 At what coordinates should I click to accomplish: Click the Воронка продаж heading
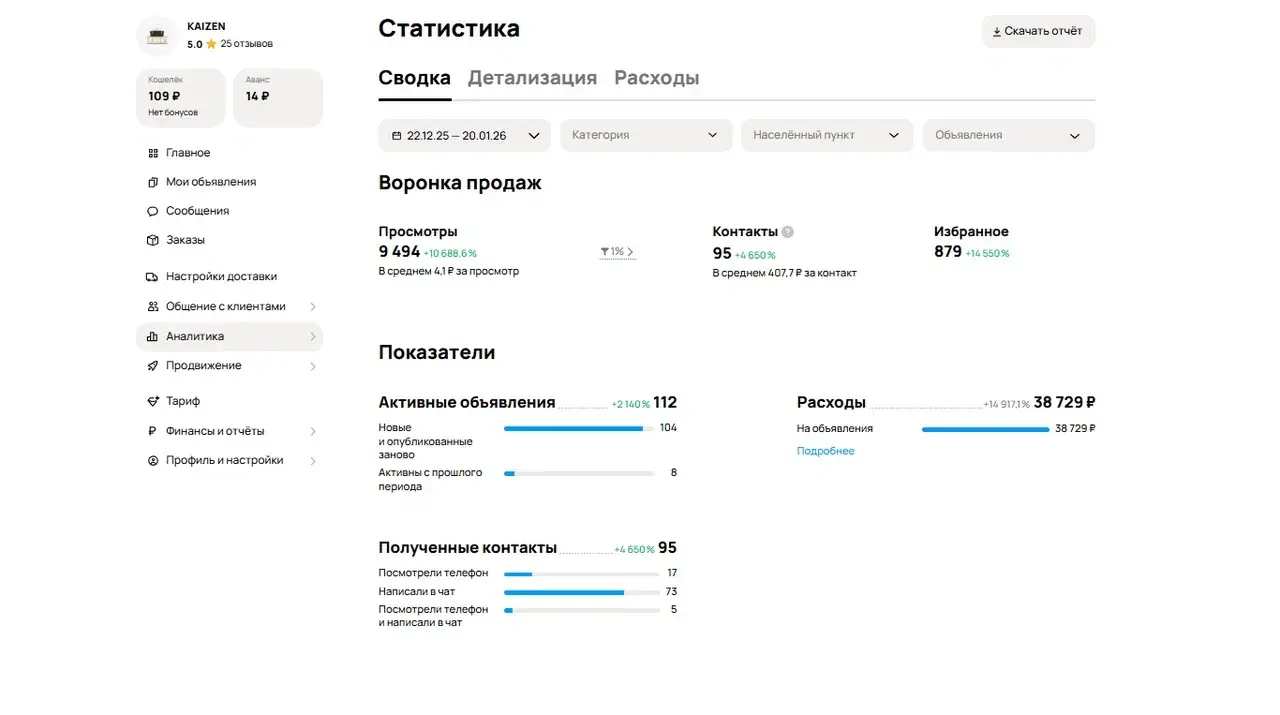[460, 183]
